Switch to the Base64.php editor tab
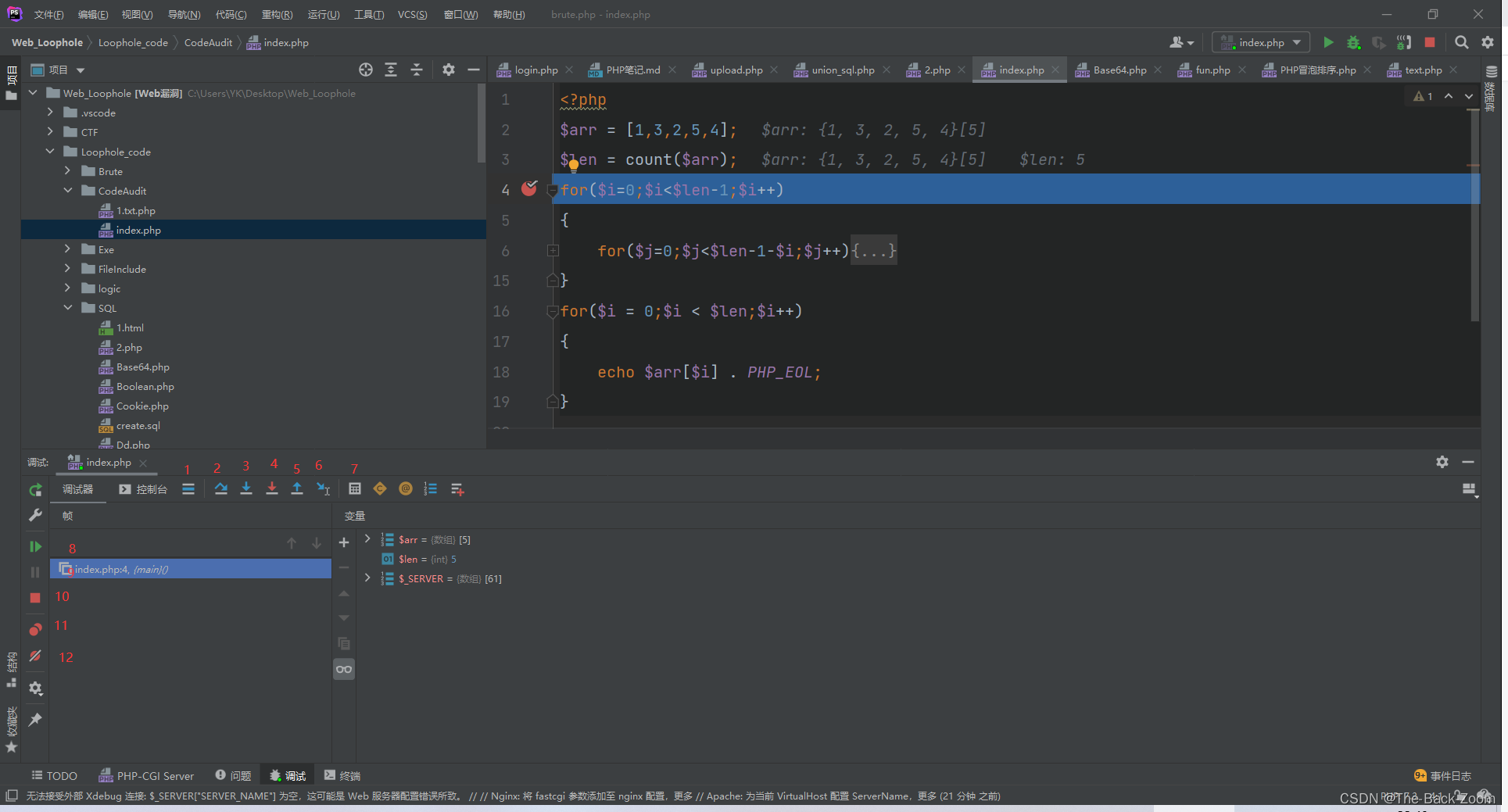Viewport: 1508px width, 812px height. (x=1119, y=70)
